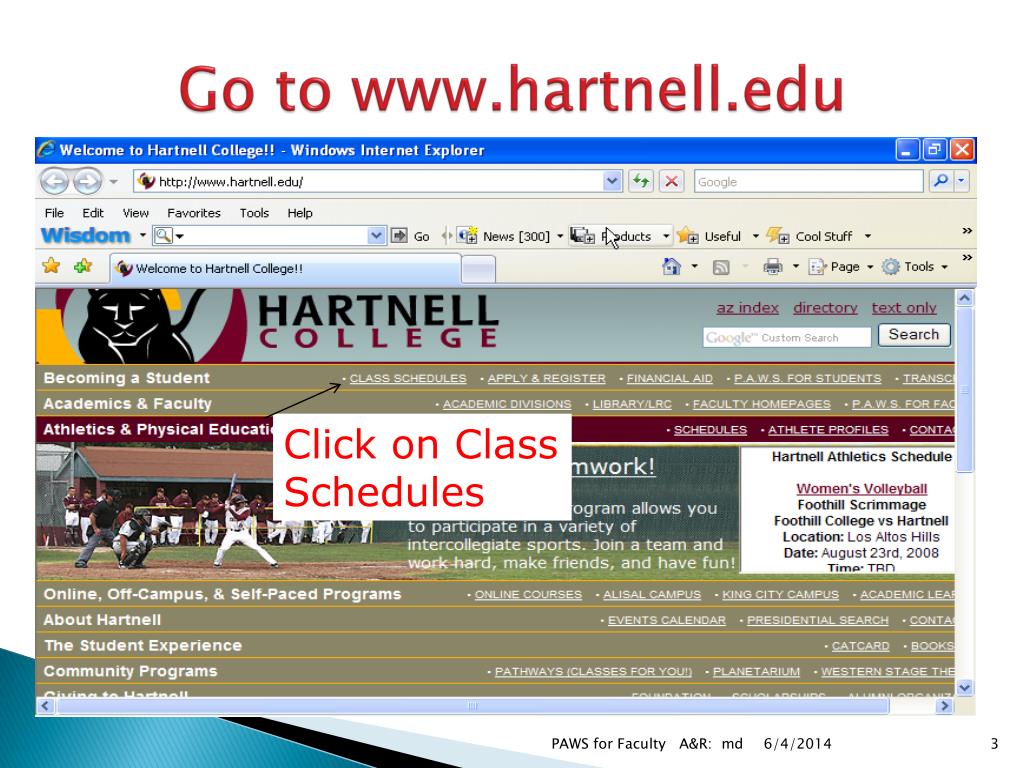Click the Stop loading red X icon

[x=671, y=181]
